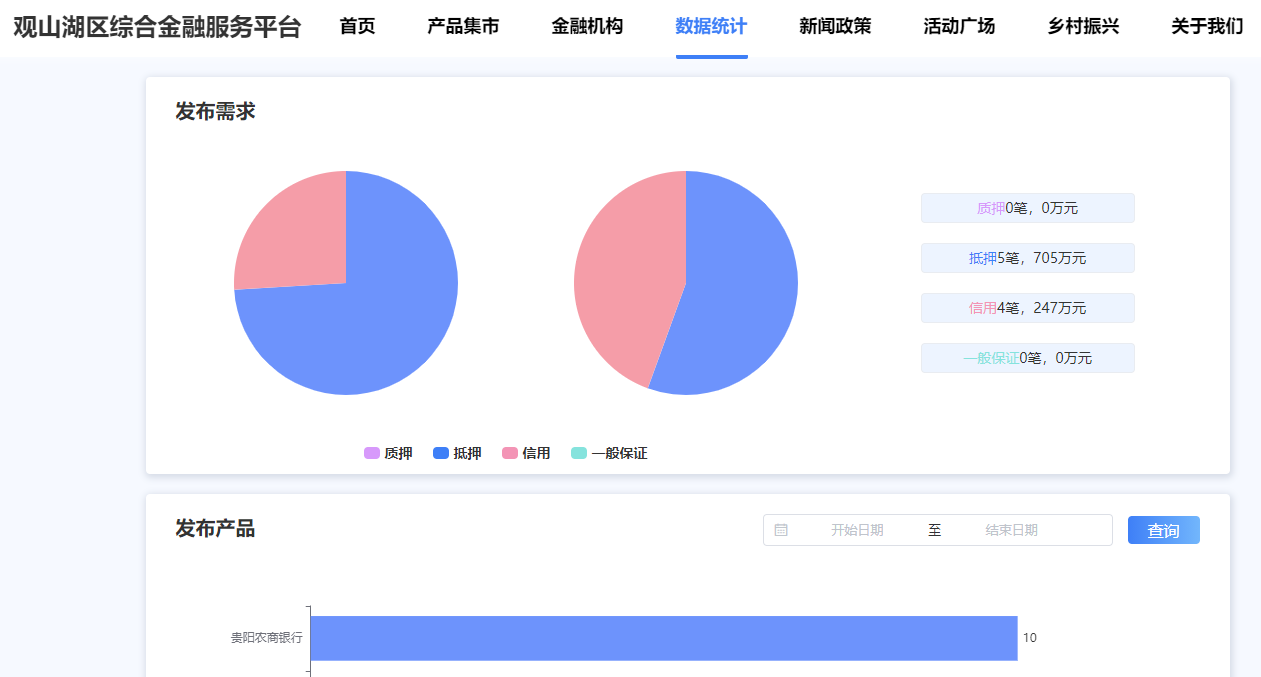
Task: Click the 结束日期 input field
Action: pos(1011,530)
